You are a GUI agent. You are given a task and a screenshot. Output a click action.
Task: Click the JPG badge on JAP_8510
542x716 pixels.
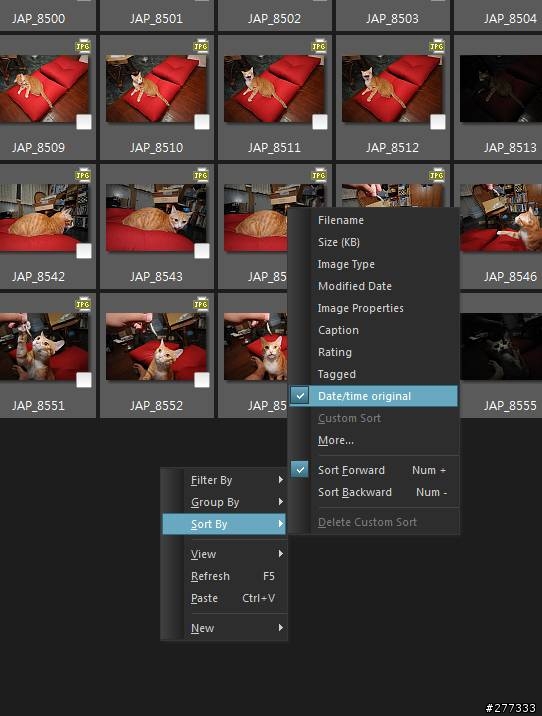[201, 47]
